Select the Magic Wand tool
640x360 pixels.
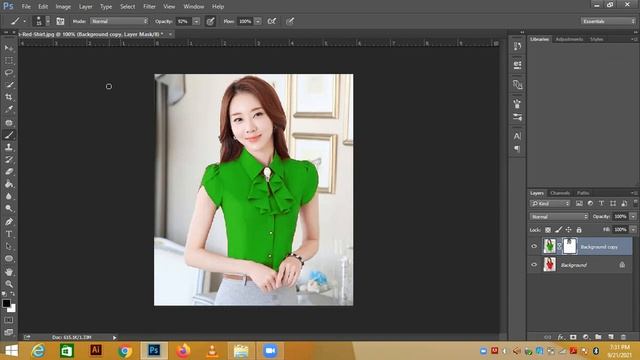pos(9,85)
